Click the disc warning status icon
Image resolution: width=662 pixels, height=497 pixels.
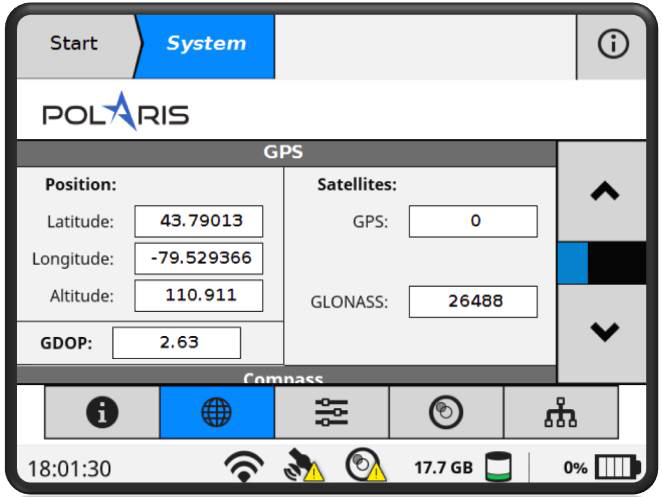point(364,465)
